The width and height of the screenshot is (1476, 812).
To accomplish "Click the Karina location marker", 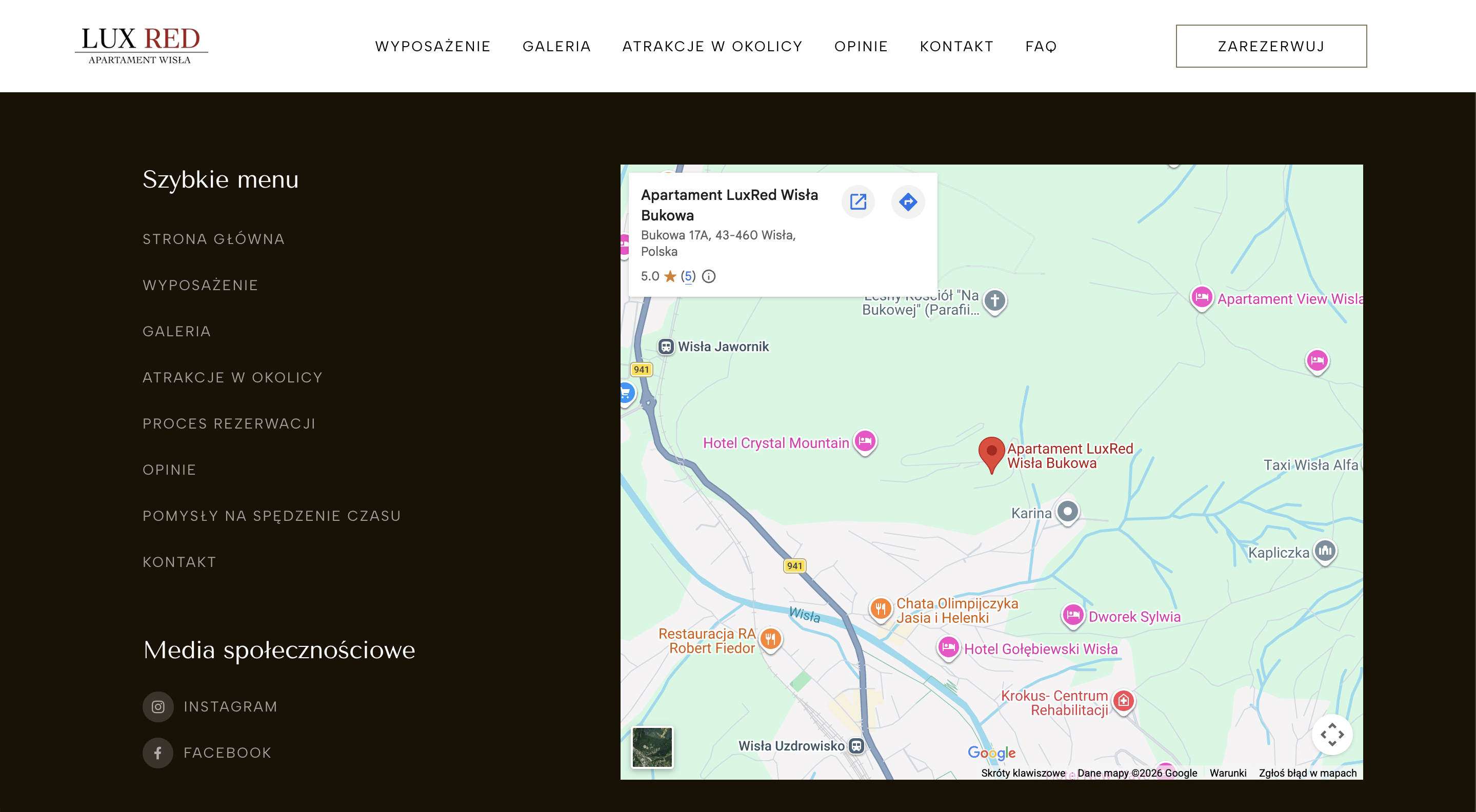I will [x=1067, y=512].
